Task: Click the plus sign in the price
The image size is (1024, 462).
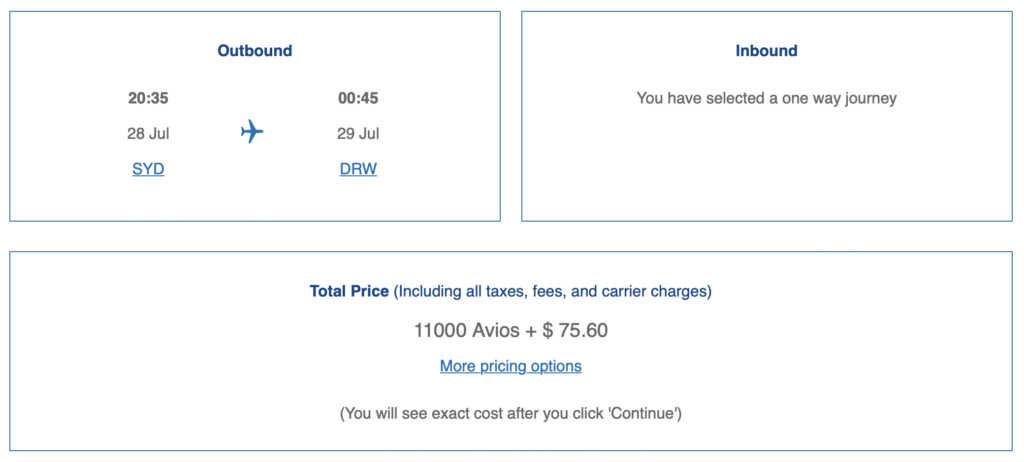Action: point(530,330)
